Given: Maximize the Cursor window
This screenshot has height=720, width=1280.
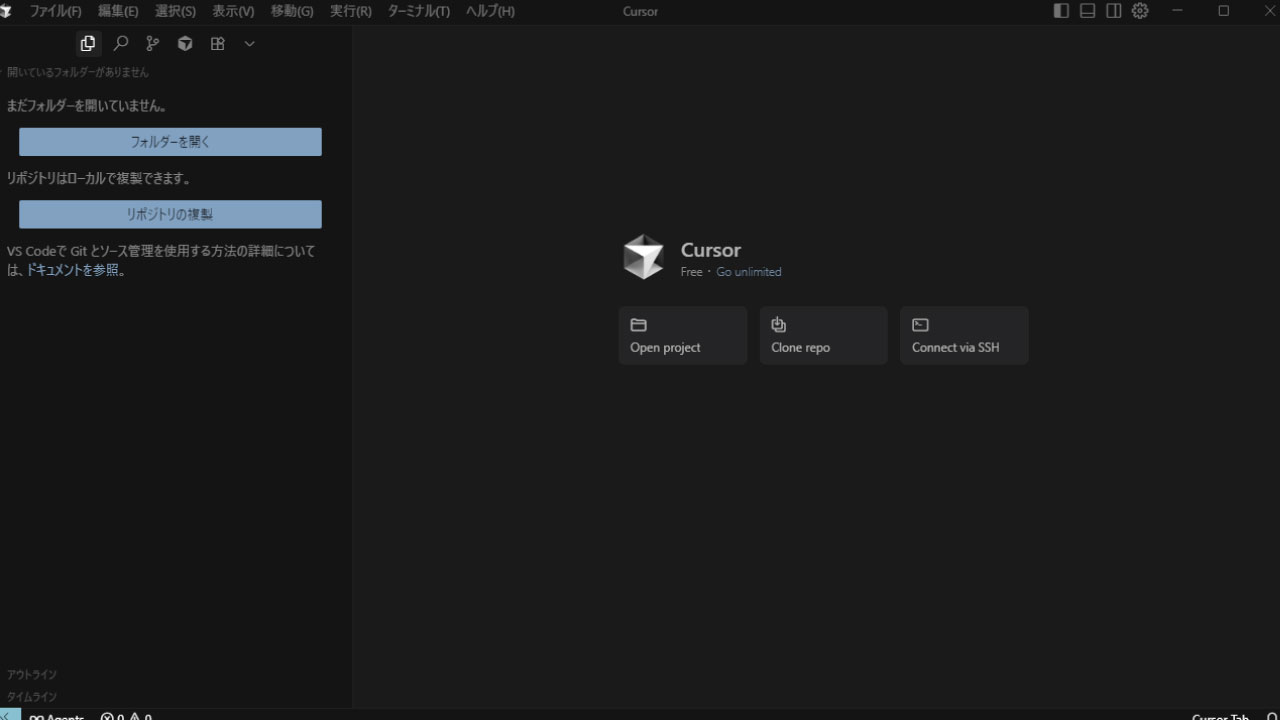Looking at the screenshot, I should click(1223, 11).
